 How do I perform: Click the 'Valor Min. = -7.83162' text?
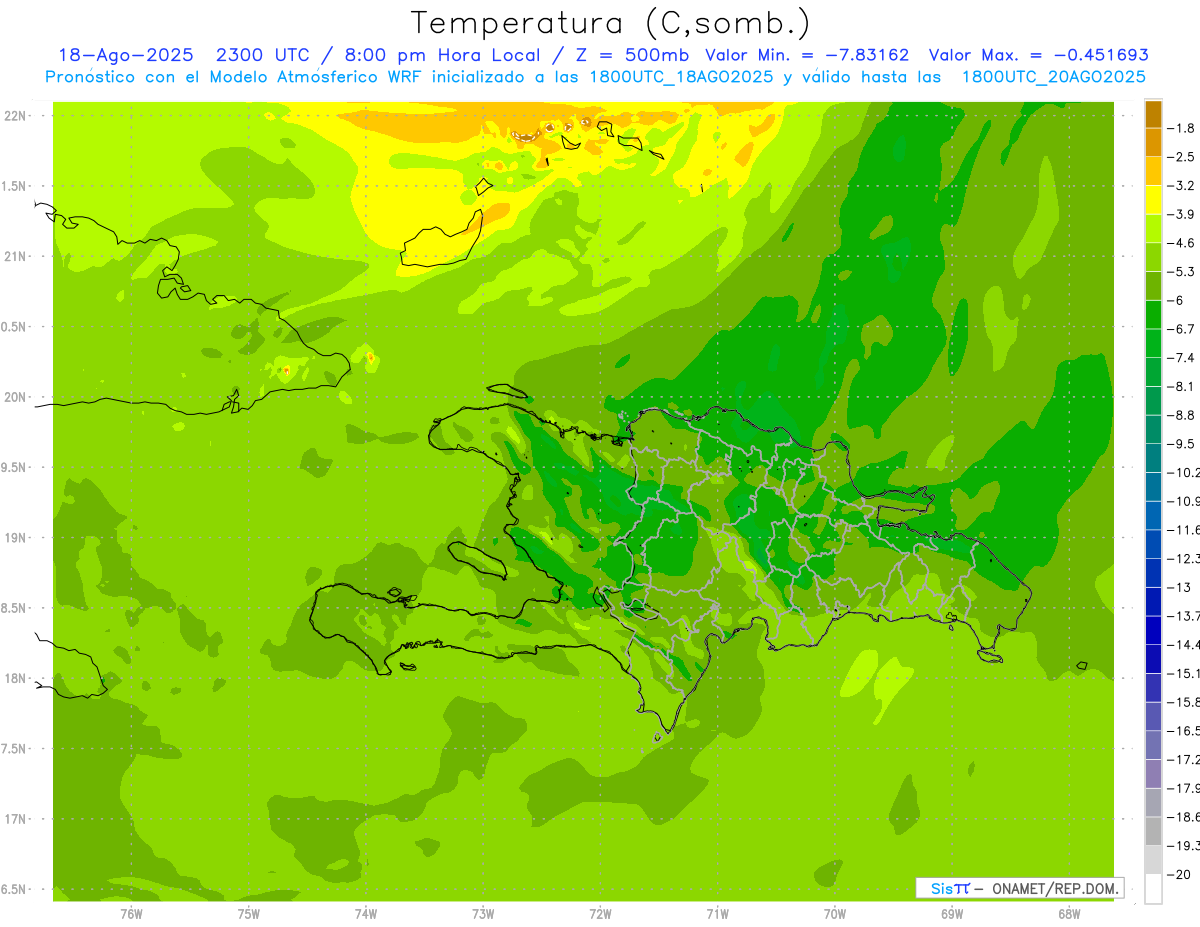pyautogui.click(x=807, y=55)
